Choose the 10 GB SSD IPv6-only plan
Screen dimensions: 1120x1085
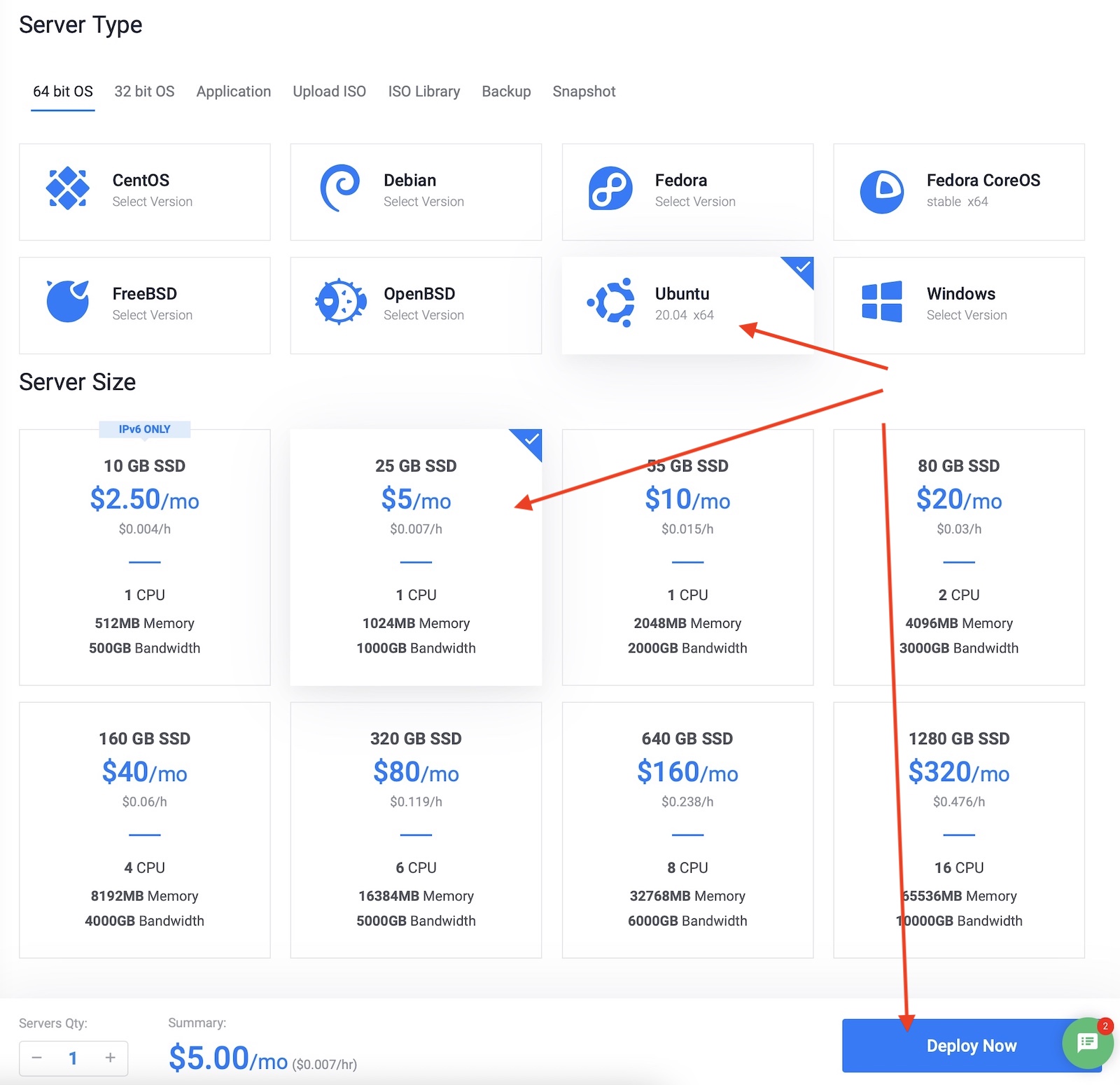point(144,556)
